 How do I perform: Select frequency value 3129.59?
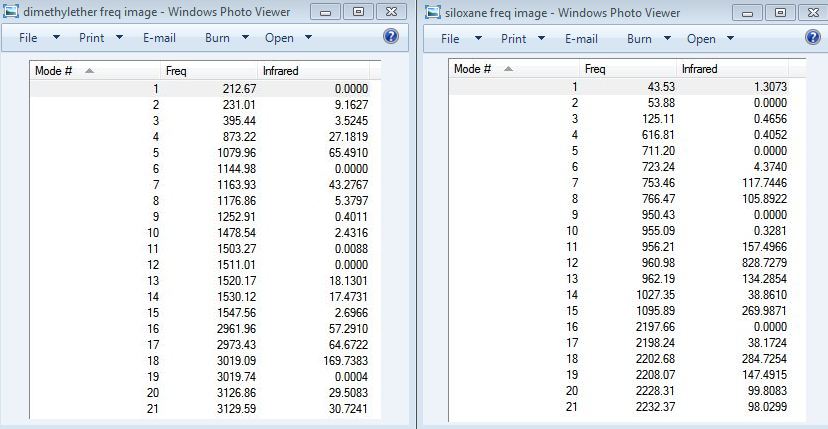[235, 408]
